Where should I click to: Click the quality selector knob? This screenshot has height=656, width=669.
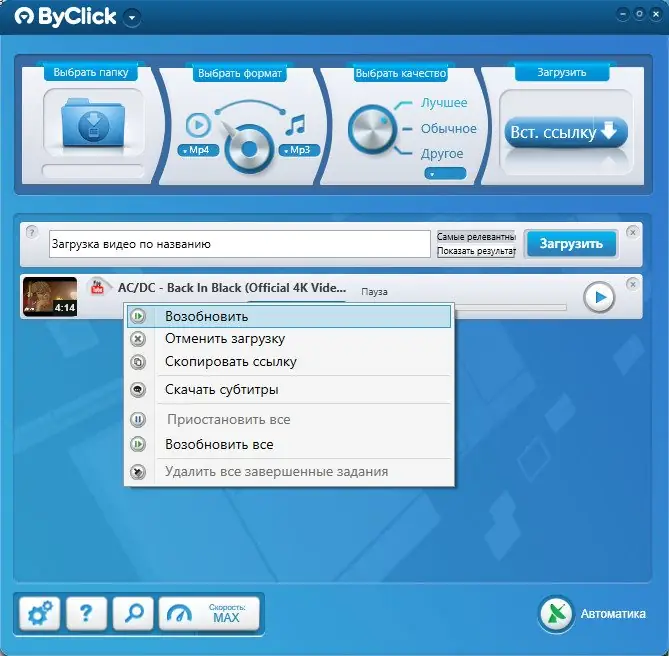coord(372,129)
